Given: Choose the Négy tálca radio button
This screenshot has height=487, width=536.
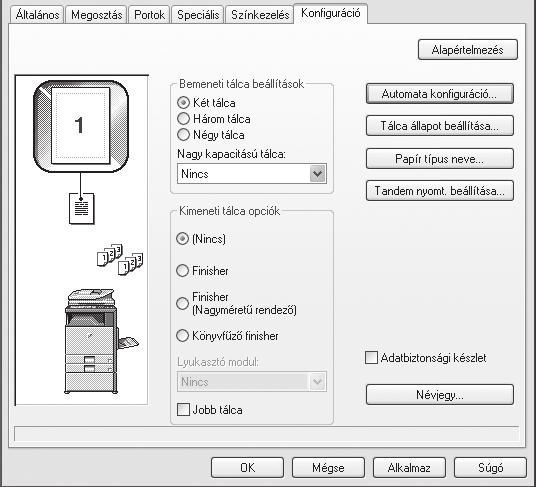Looking at the screenshot, I should [183, 135].
